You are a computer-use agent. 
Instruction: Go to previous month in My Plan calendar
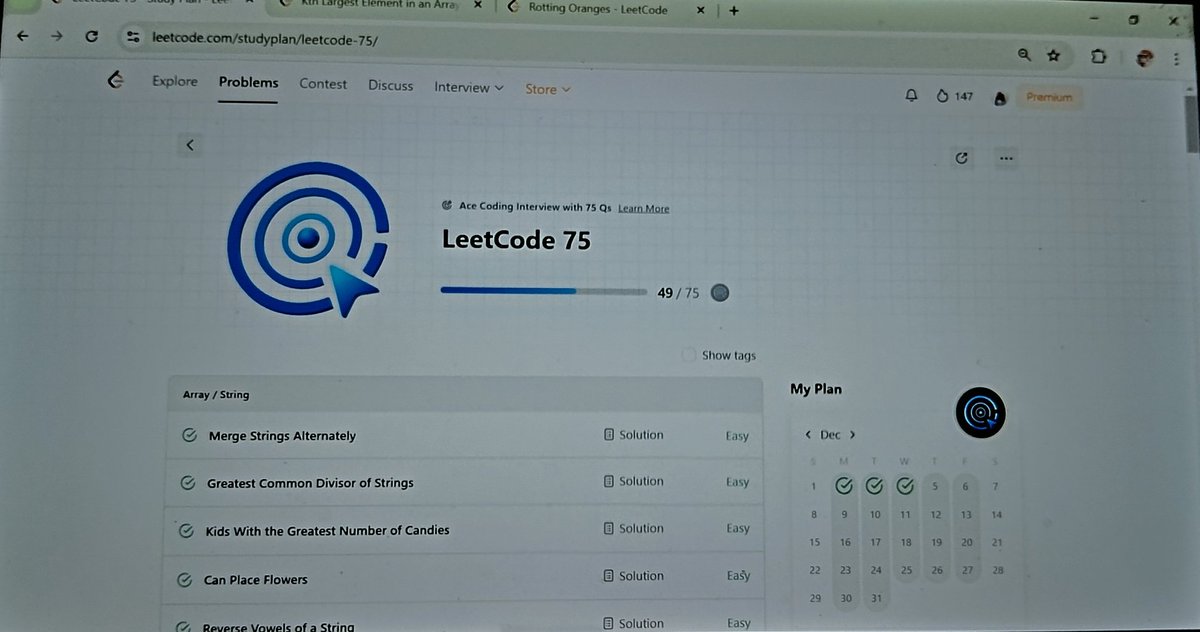(x=808, y=435)
